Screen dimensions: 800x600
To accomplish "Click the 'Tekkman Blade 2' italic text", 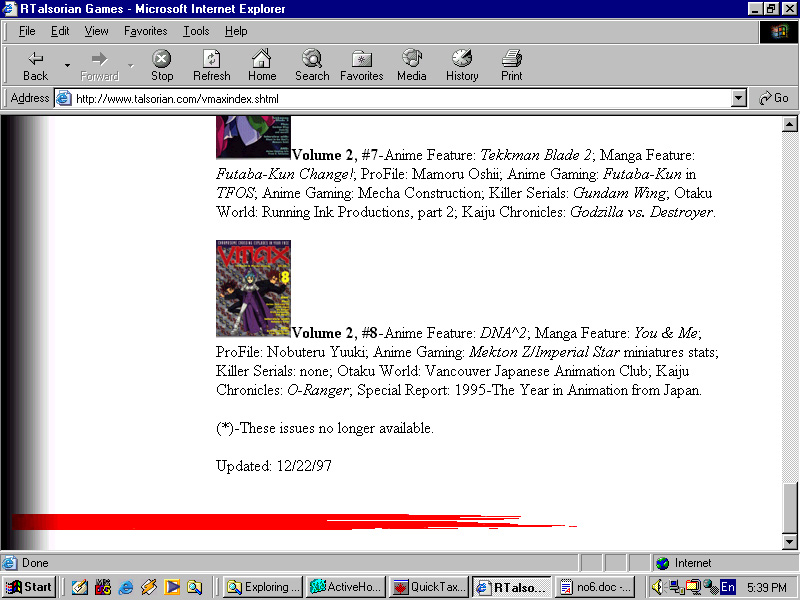I will tap(536, 155).
